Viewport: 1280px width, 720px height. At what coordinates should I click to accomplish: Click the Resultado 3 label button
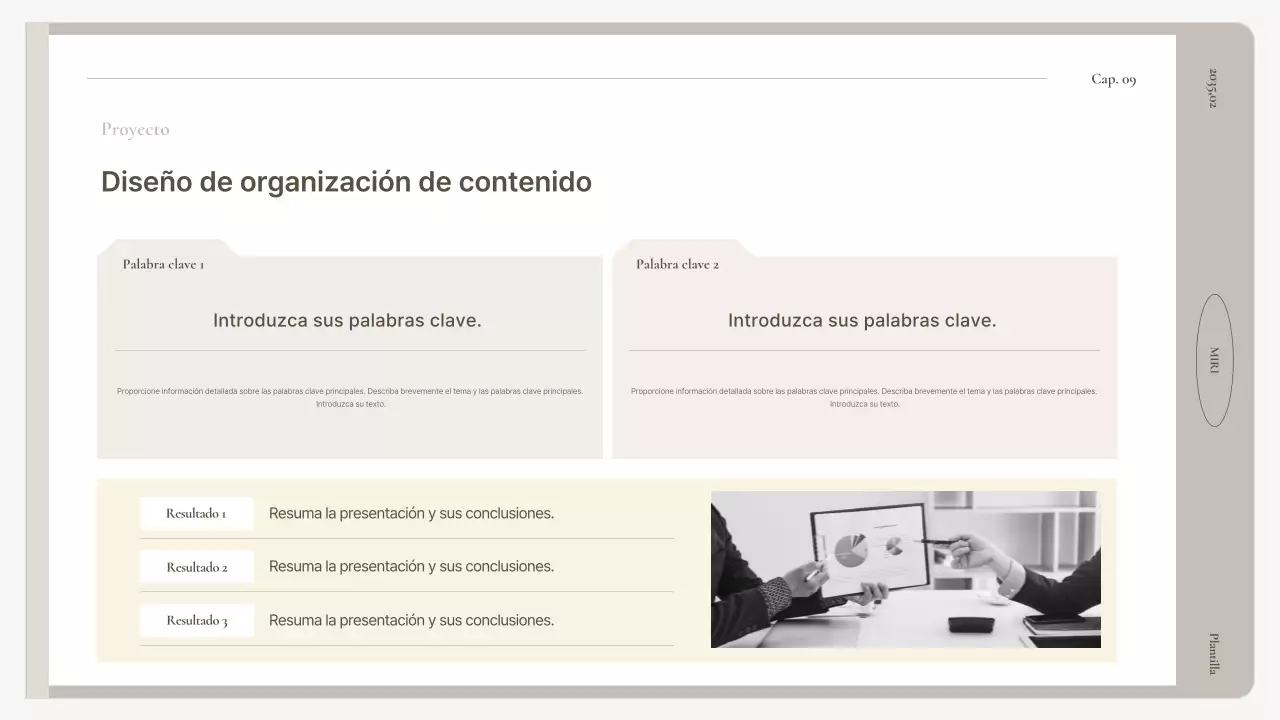point(196,620)
